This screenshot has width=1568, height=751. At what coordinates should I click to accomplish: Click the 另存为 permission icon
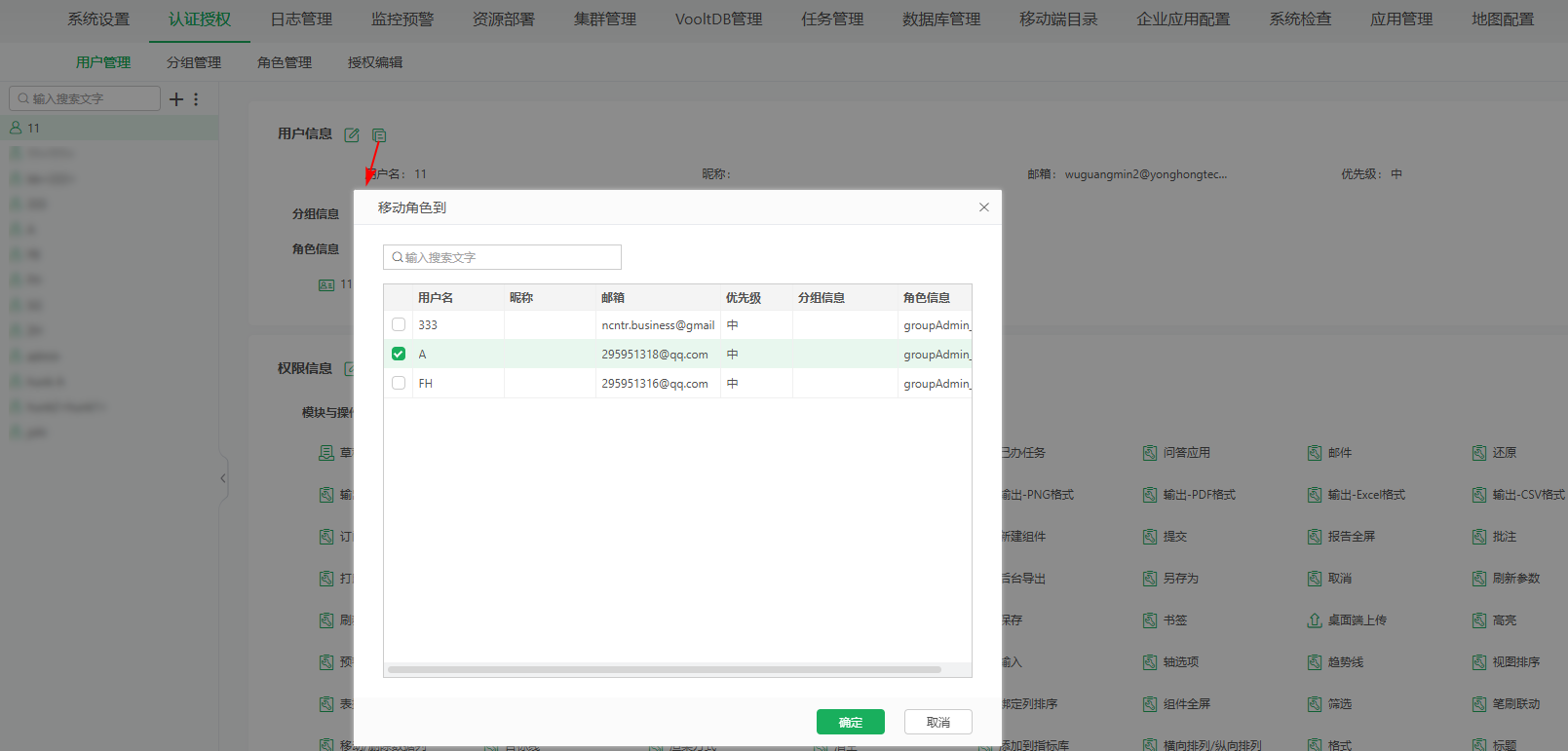[1150, 579]
